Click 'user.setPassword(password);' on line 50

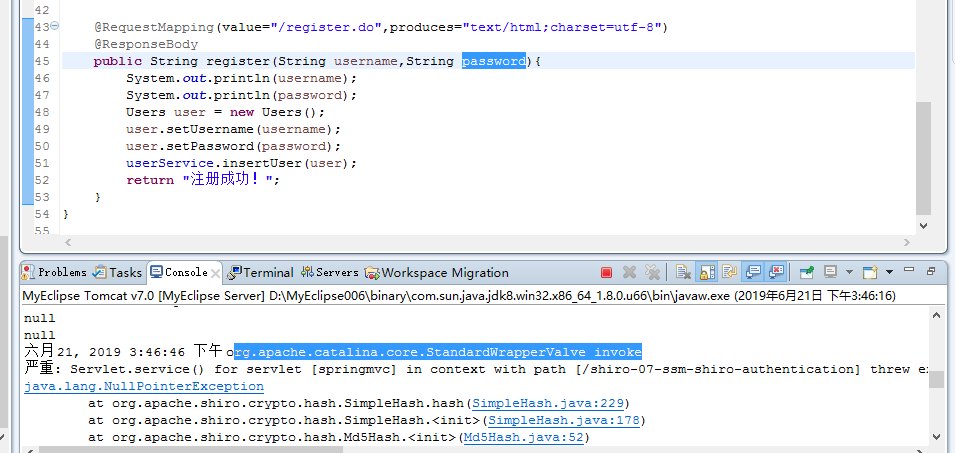tap(233, 146)
